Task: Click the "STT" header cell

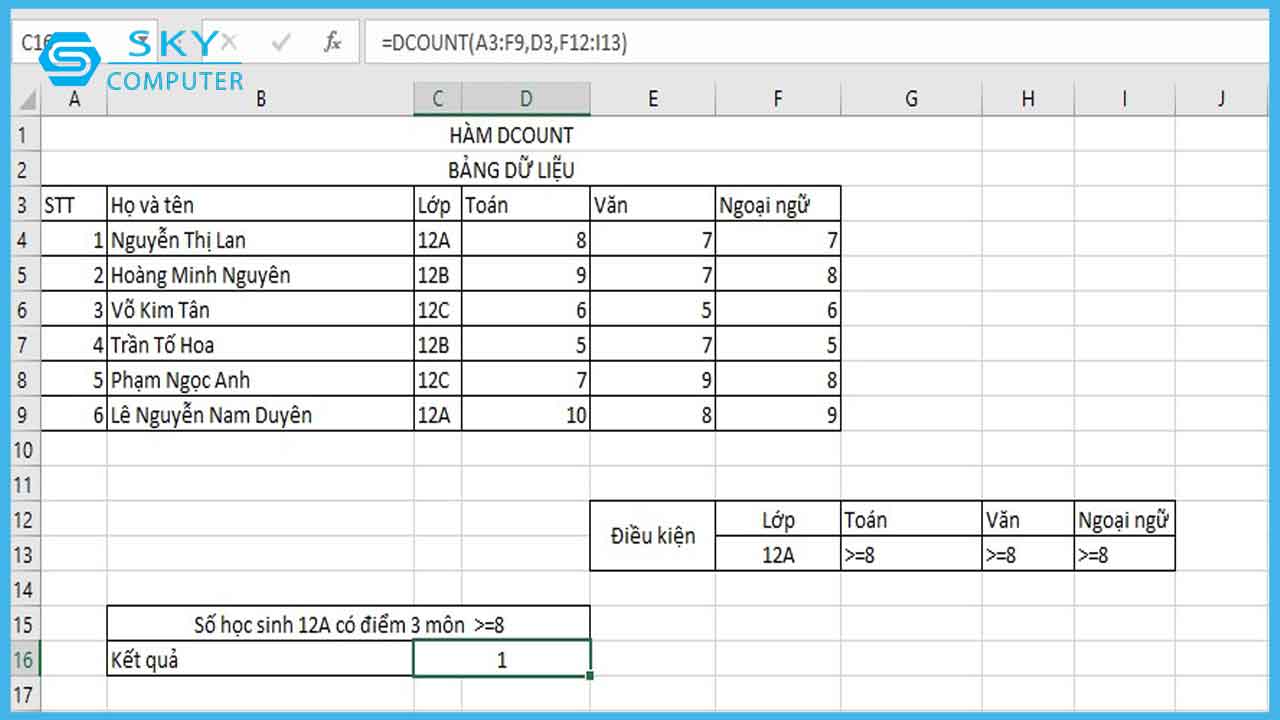Action: click(x=74, y=204)
